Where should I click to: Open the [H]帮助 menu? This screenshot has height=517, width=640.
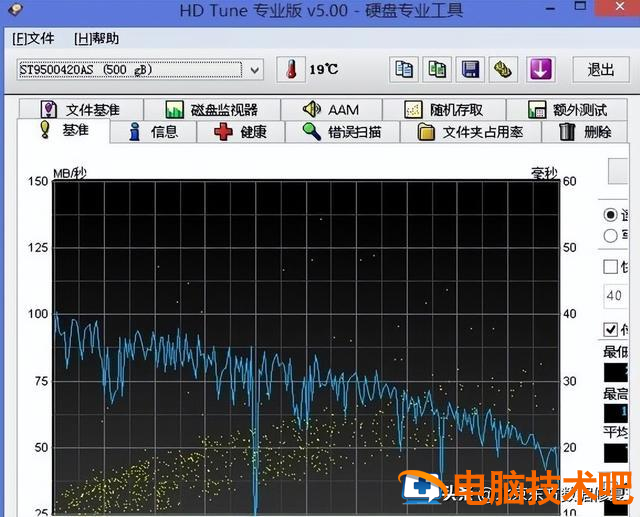(96, 39)
